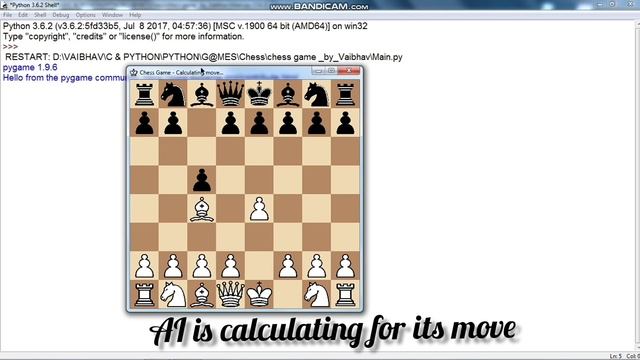Pick the white pawn on f2
Viewport: 640px width, 360px height.
(x=288, y=266)
